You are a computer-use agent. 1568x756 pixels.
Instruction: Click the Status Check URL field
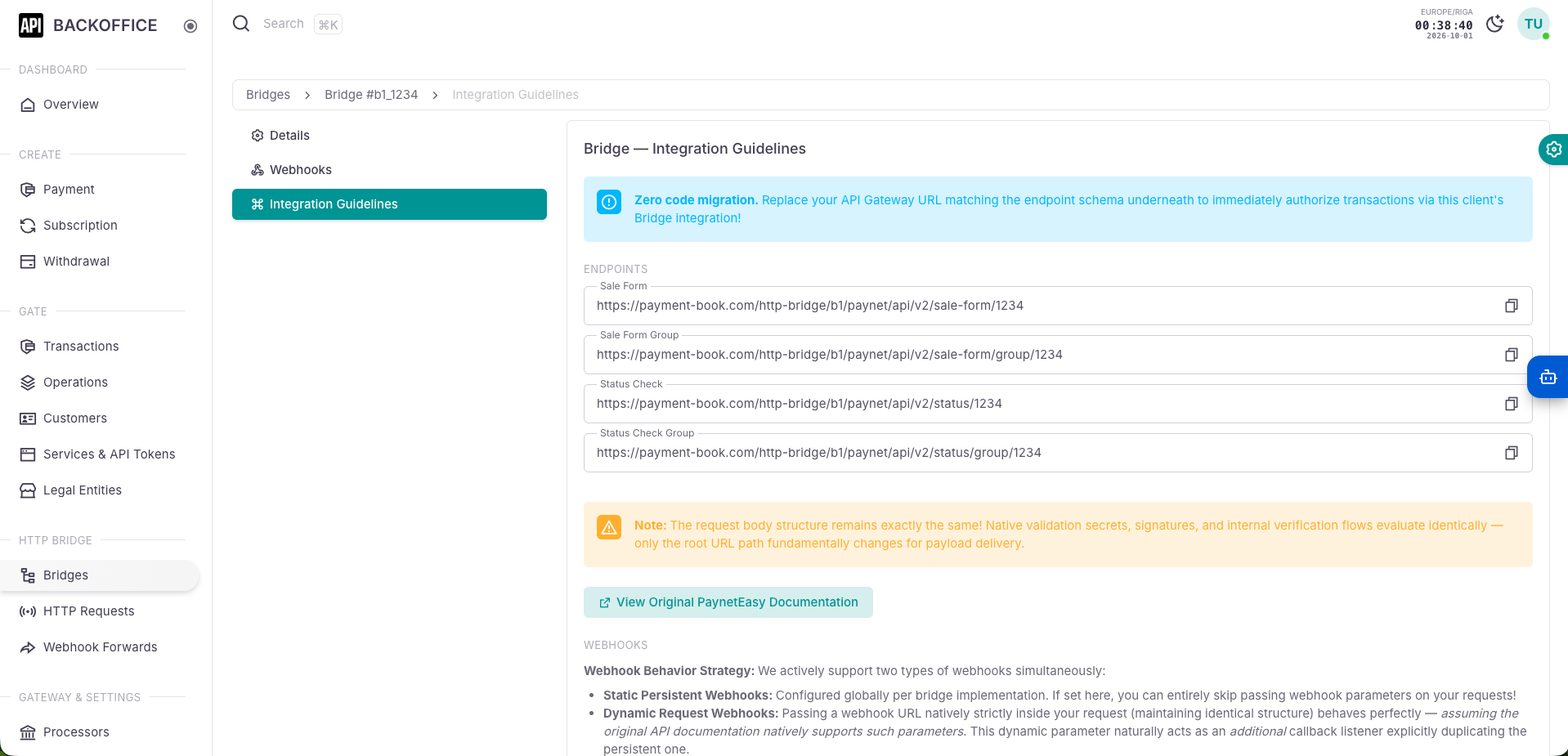[x=1058, y=404]
